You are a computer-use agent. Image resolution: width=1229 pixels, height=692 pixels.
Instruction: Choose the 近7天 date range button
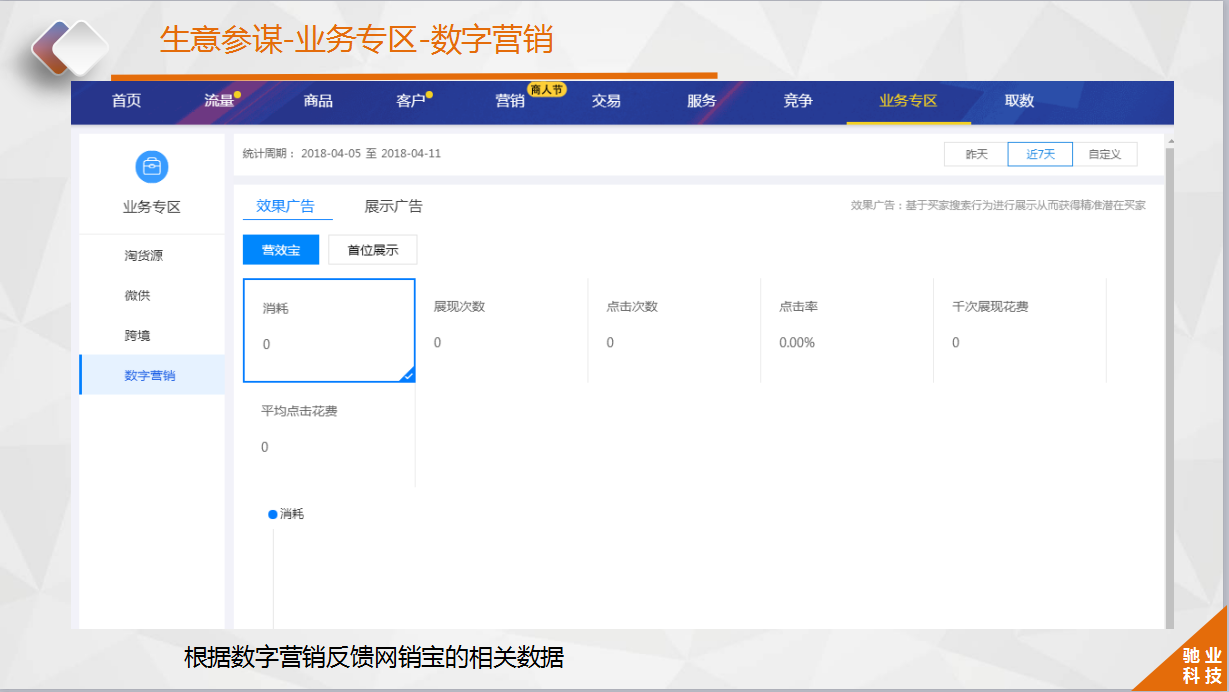1040,154
